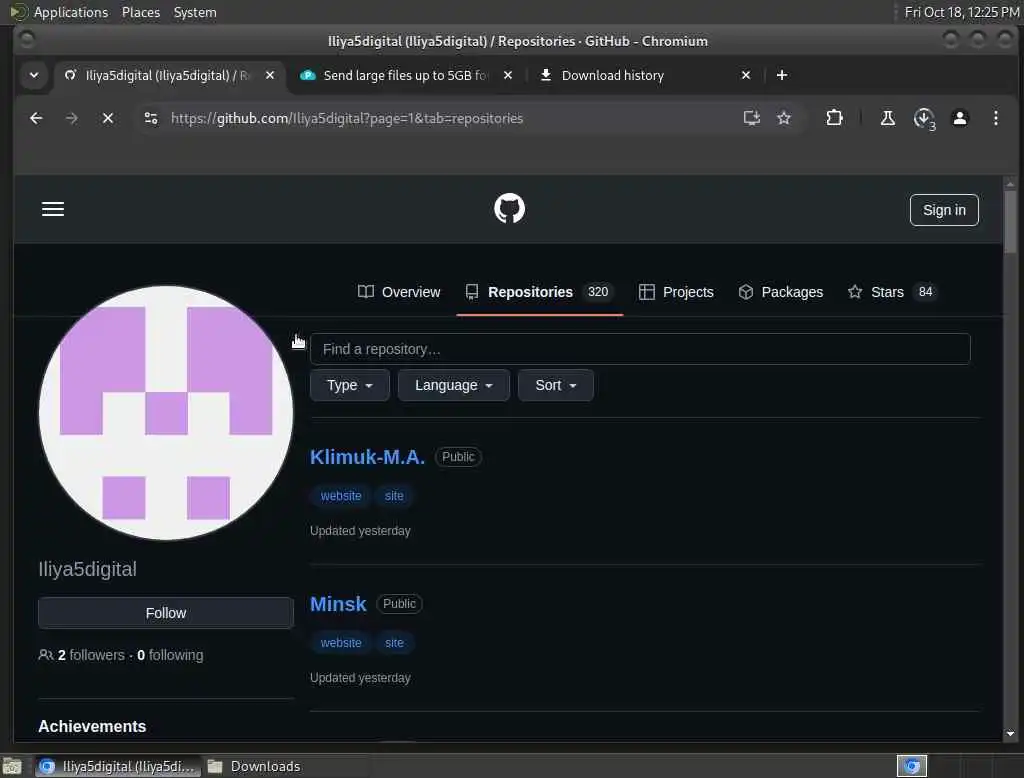This screenshot has height=778, width=1024.
Task: Stop page loading with the X button
Action: 108,118
